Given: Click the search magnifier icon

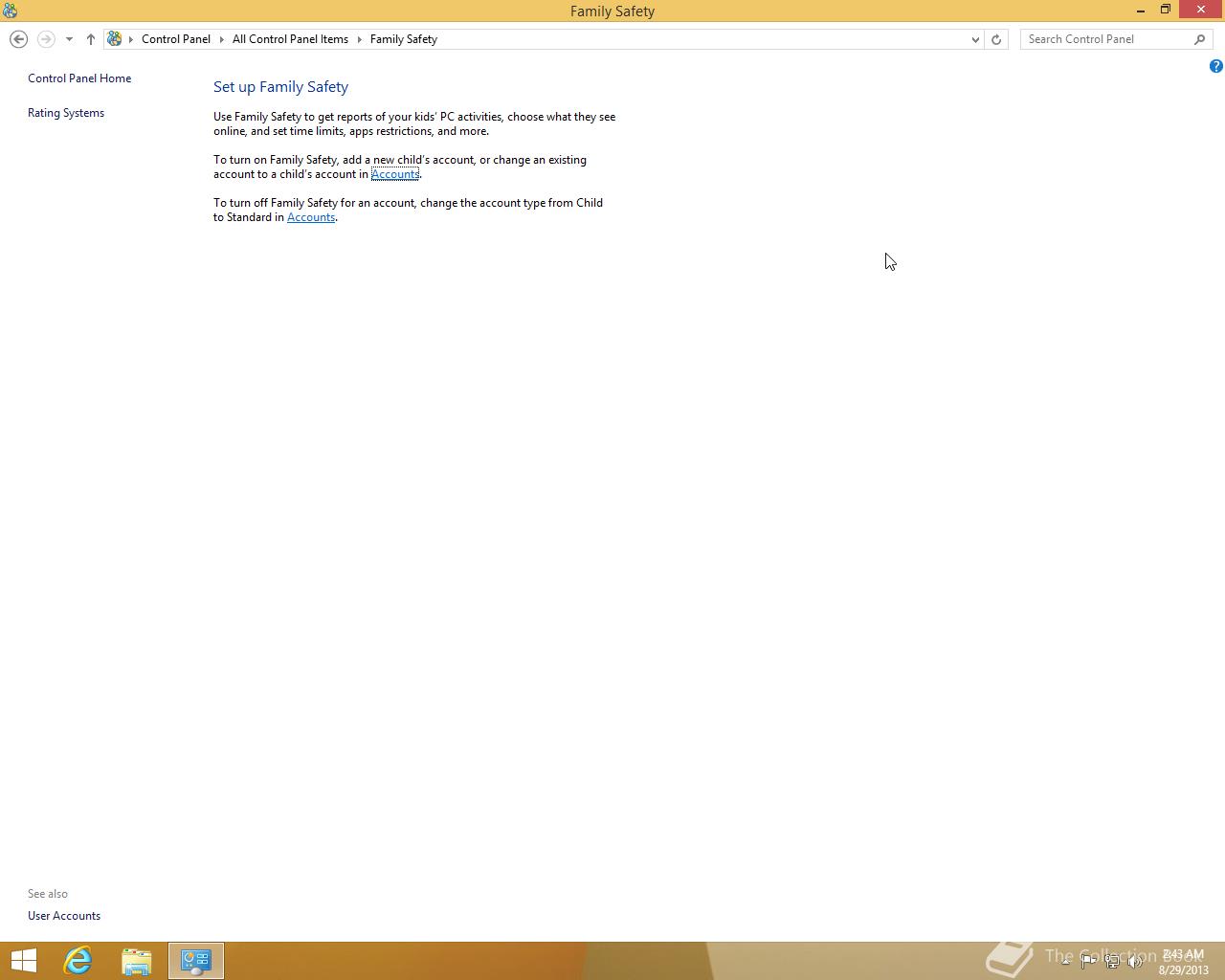Looking at the screenshot, I should 1200,39.
